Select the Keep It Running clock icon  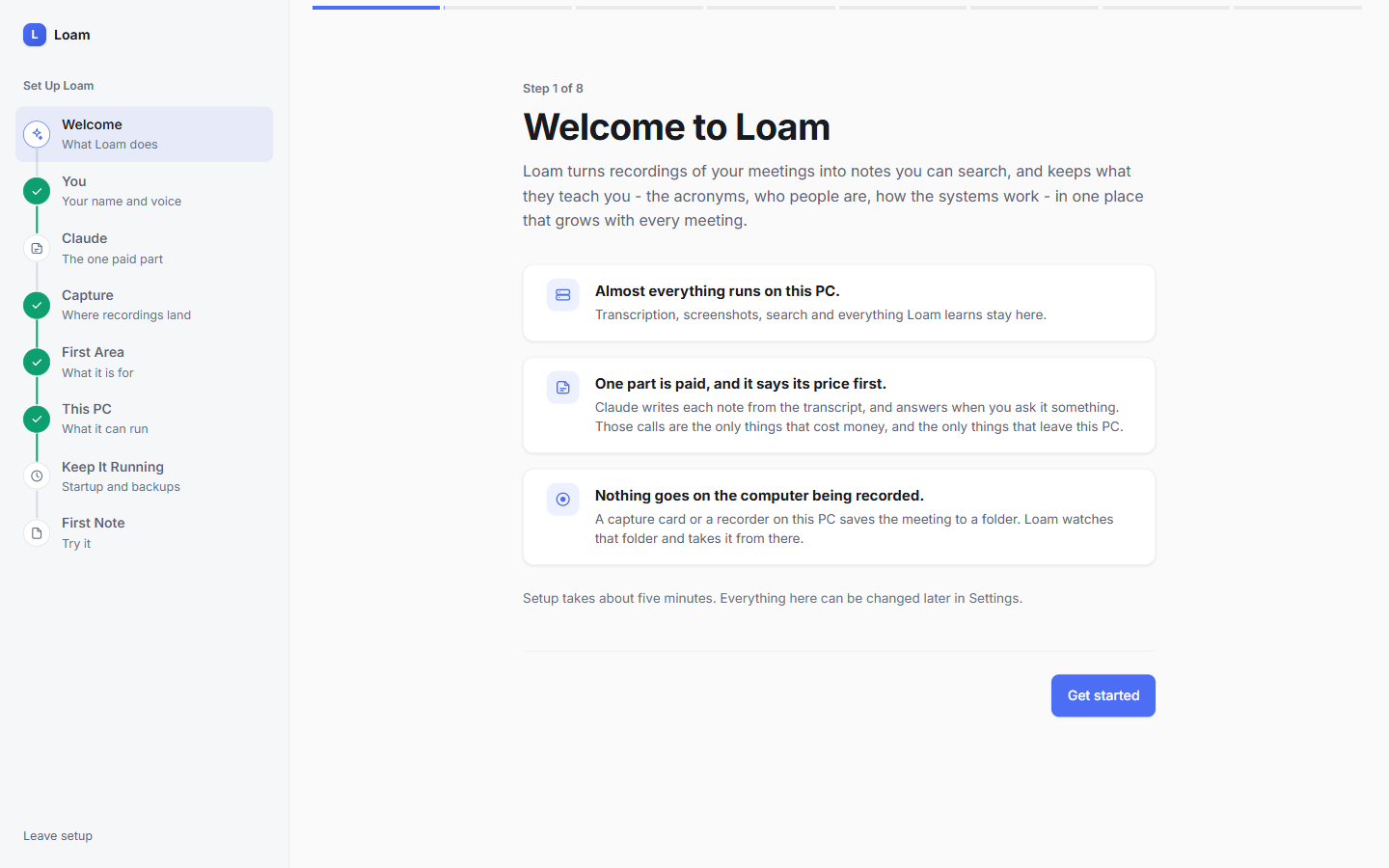pyautogui.click(x=37, y=475)
